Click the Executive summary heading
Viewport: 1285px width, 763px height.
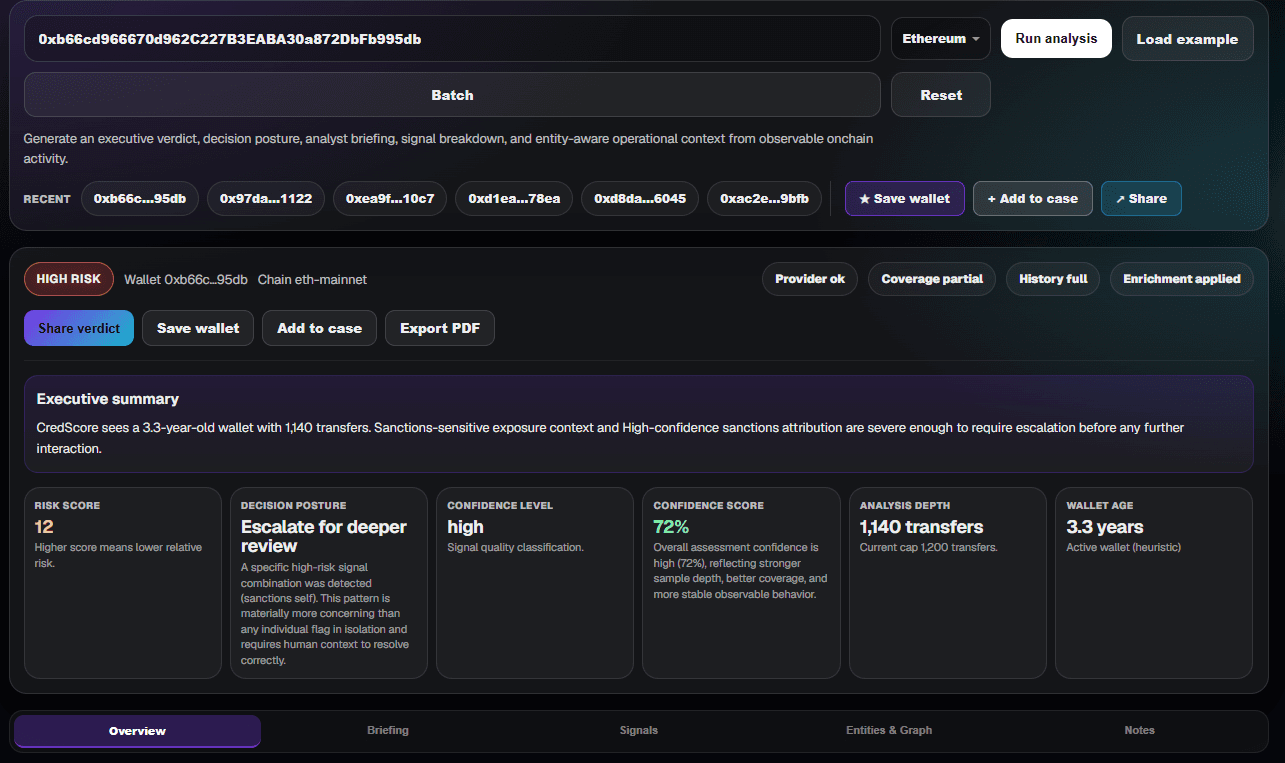(x=108, y=399)
